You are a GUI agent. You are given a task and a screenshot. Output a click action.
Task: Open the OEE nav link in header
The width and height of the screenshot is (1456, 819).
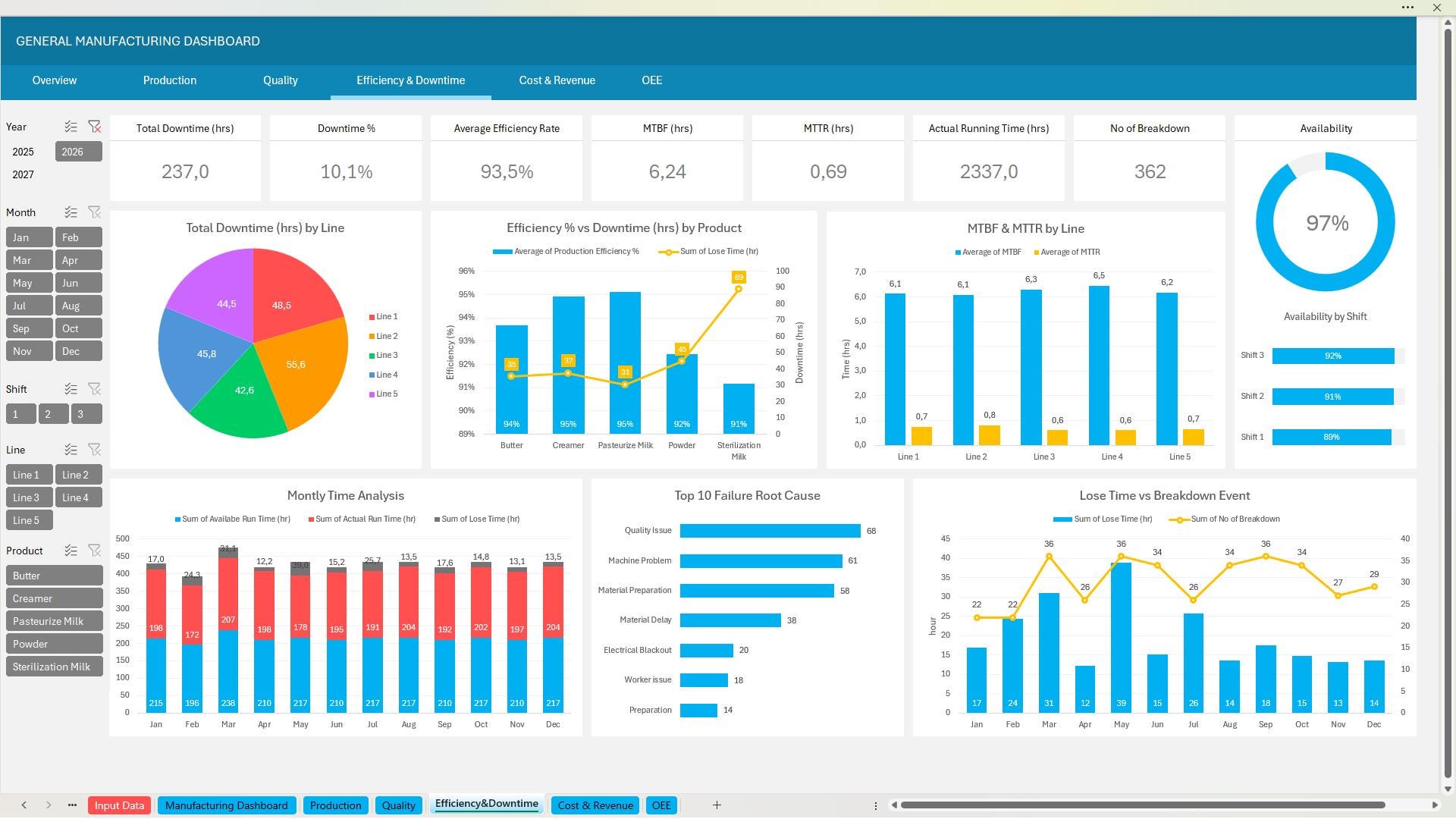[651, 80]
